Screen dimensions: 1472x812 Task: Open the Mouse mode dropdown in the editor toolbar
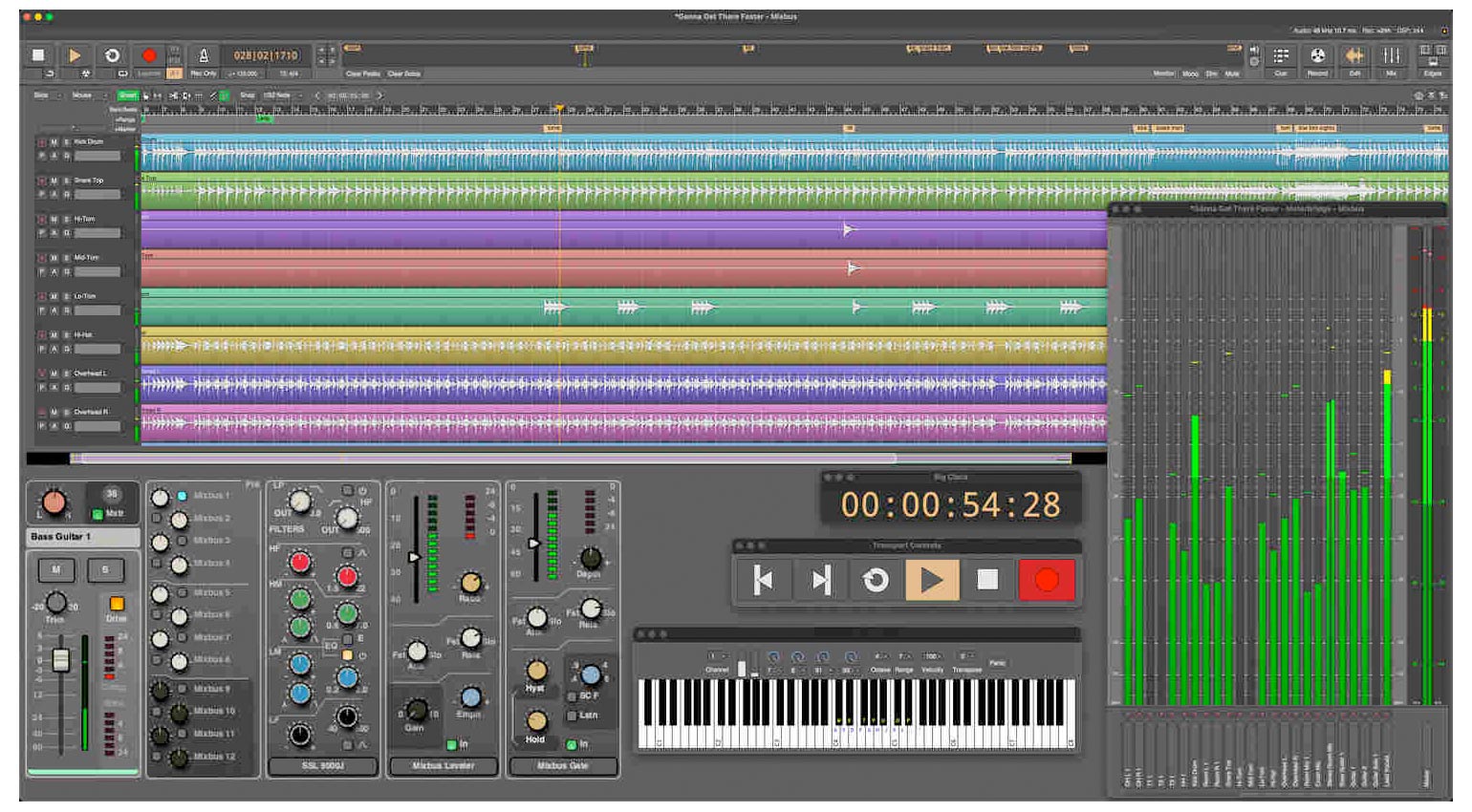[x=93, y=96]
